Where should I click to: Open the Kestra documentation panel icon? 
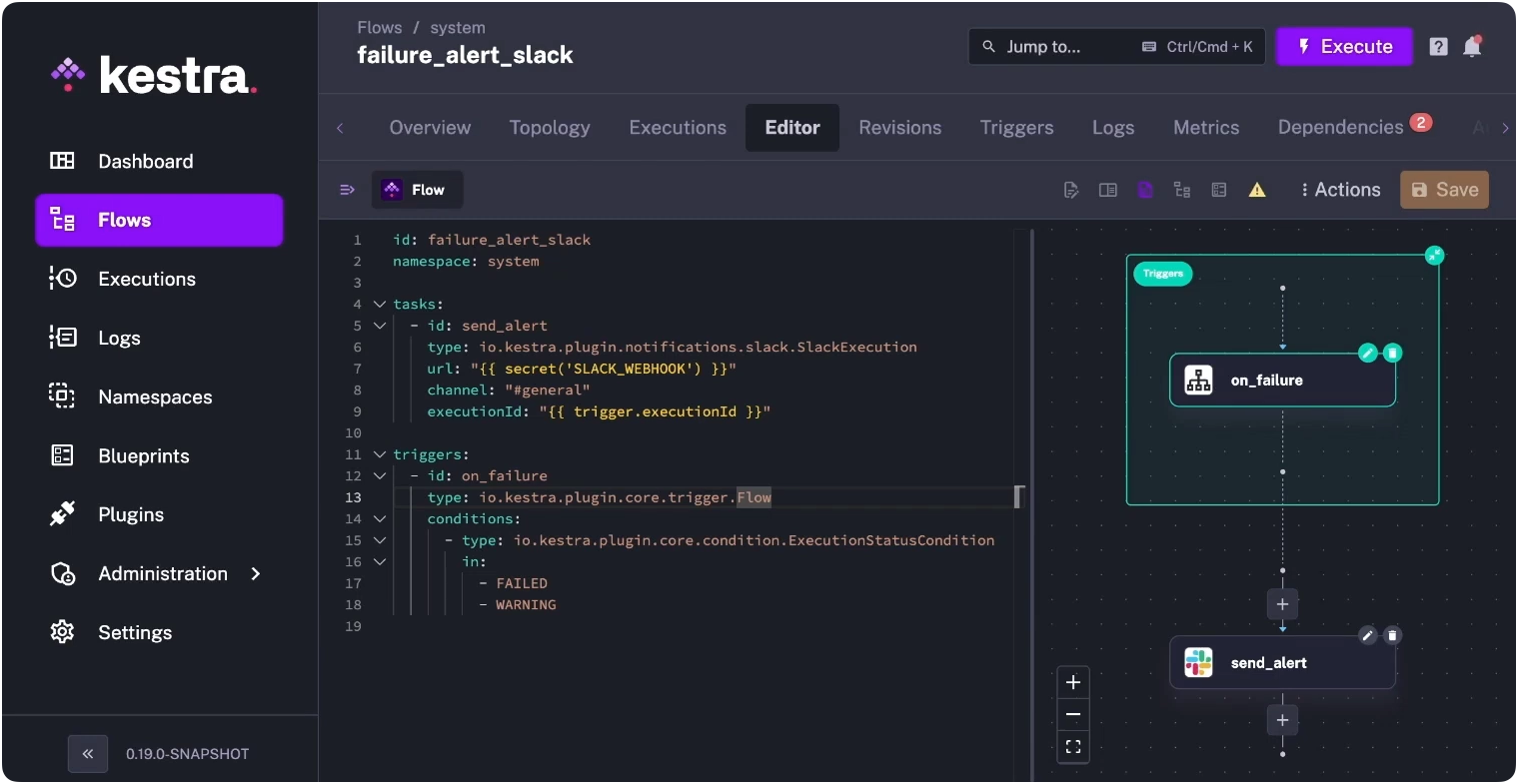1108,190
